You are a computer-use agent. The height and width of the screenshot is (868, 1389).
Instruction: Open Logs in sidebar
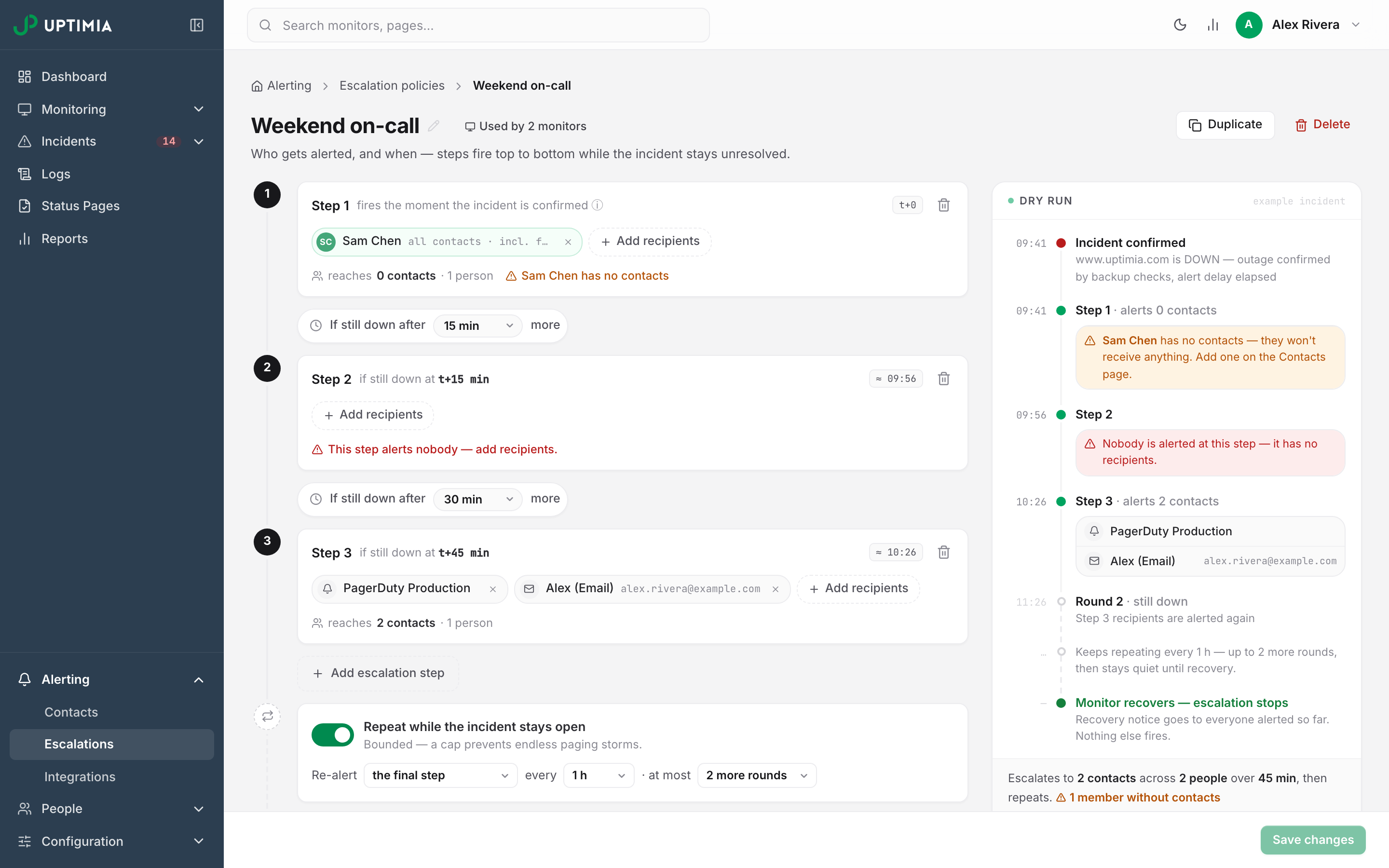[112, 174]
